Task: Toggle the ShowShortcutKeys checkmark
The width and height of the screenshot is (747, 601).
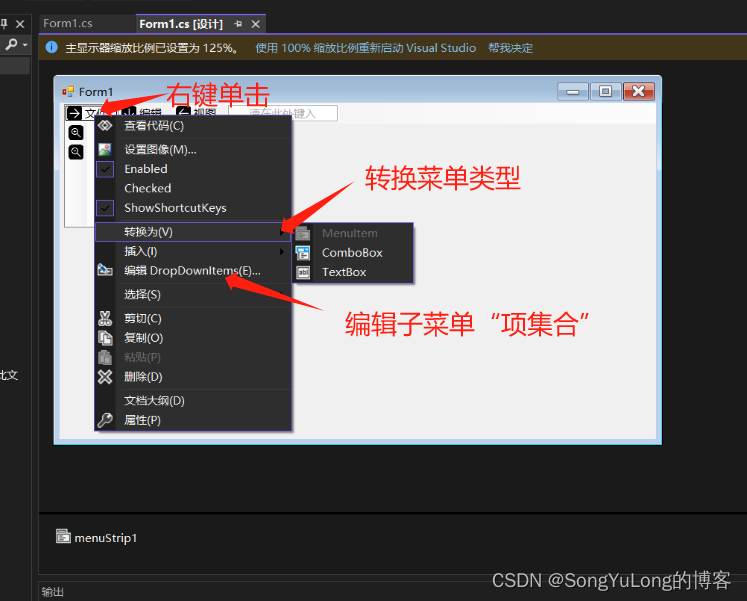Action: (105, 208)
